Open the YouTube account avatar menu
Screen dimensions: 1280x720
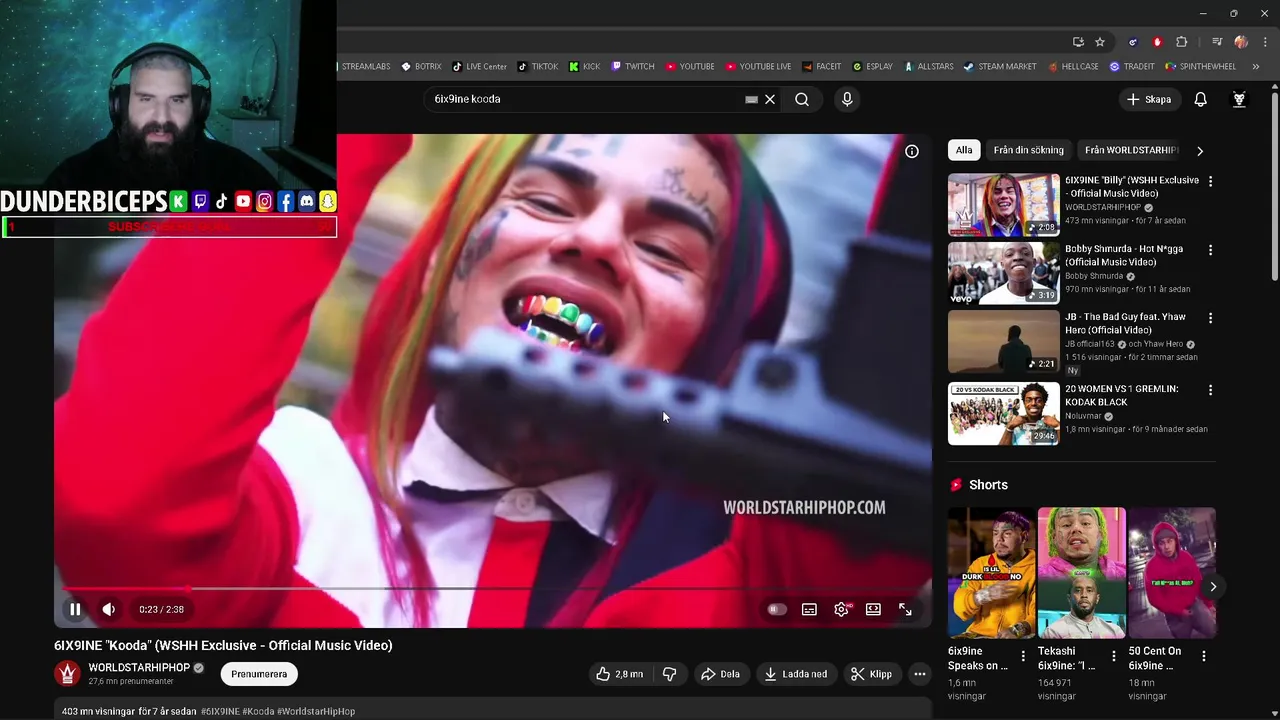pos(1239,99)
